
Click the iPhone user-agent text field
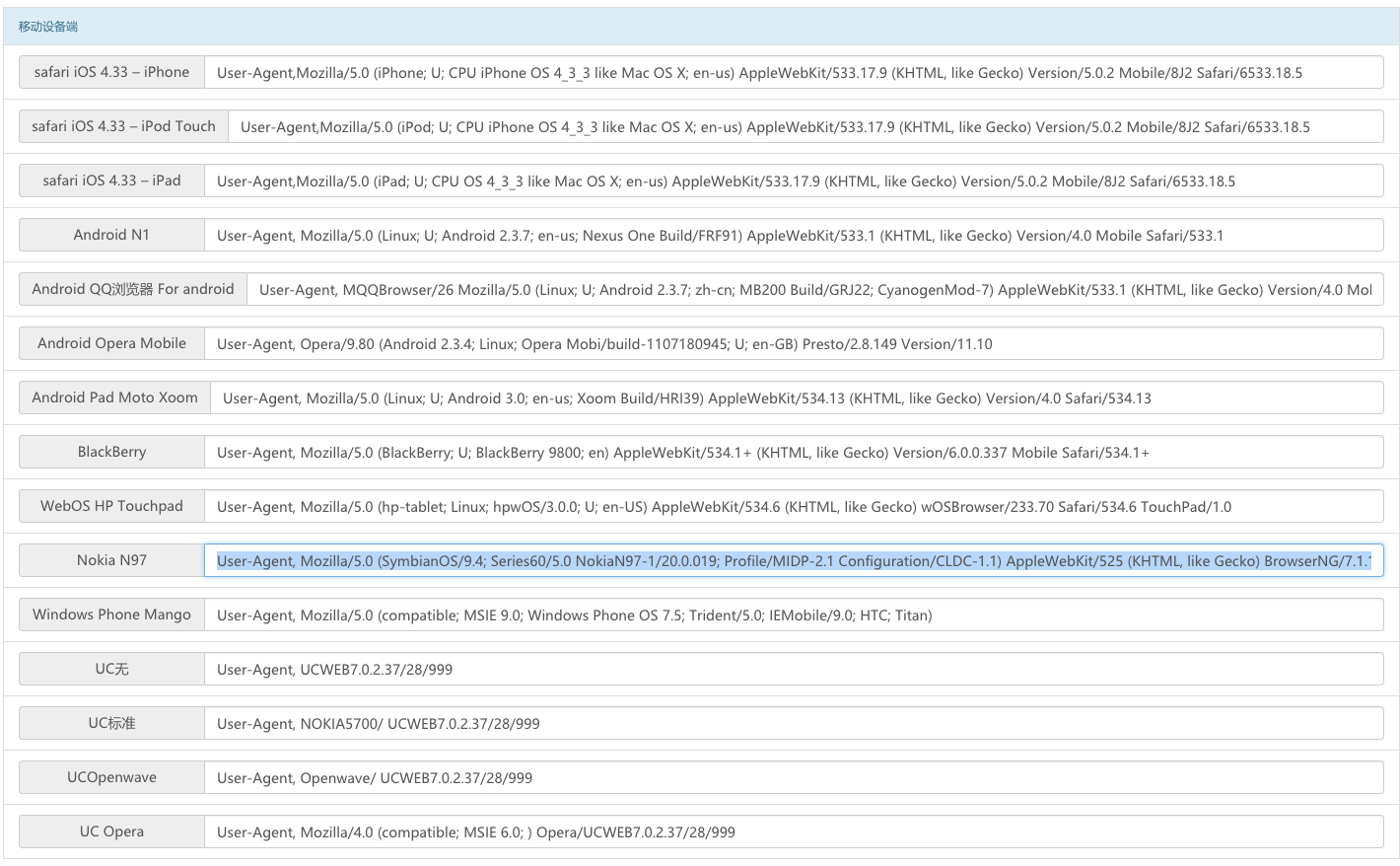tap(793, 72)
